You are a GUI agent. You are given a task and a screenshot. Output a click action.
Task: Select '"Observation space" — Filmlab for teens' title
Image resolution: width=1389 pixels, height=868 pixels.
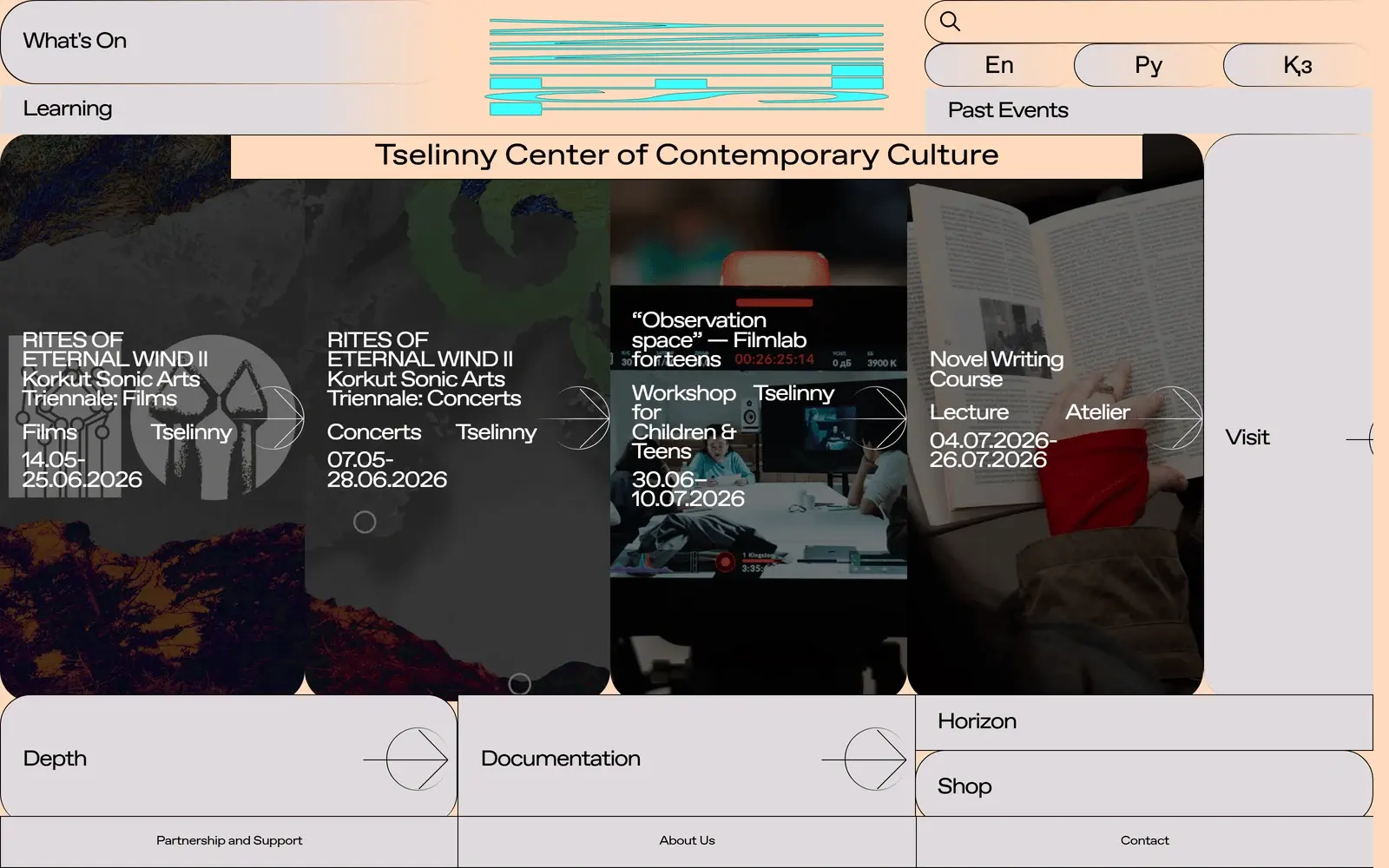tap(720, 340)
